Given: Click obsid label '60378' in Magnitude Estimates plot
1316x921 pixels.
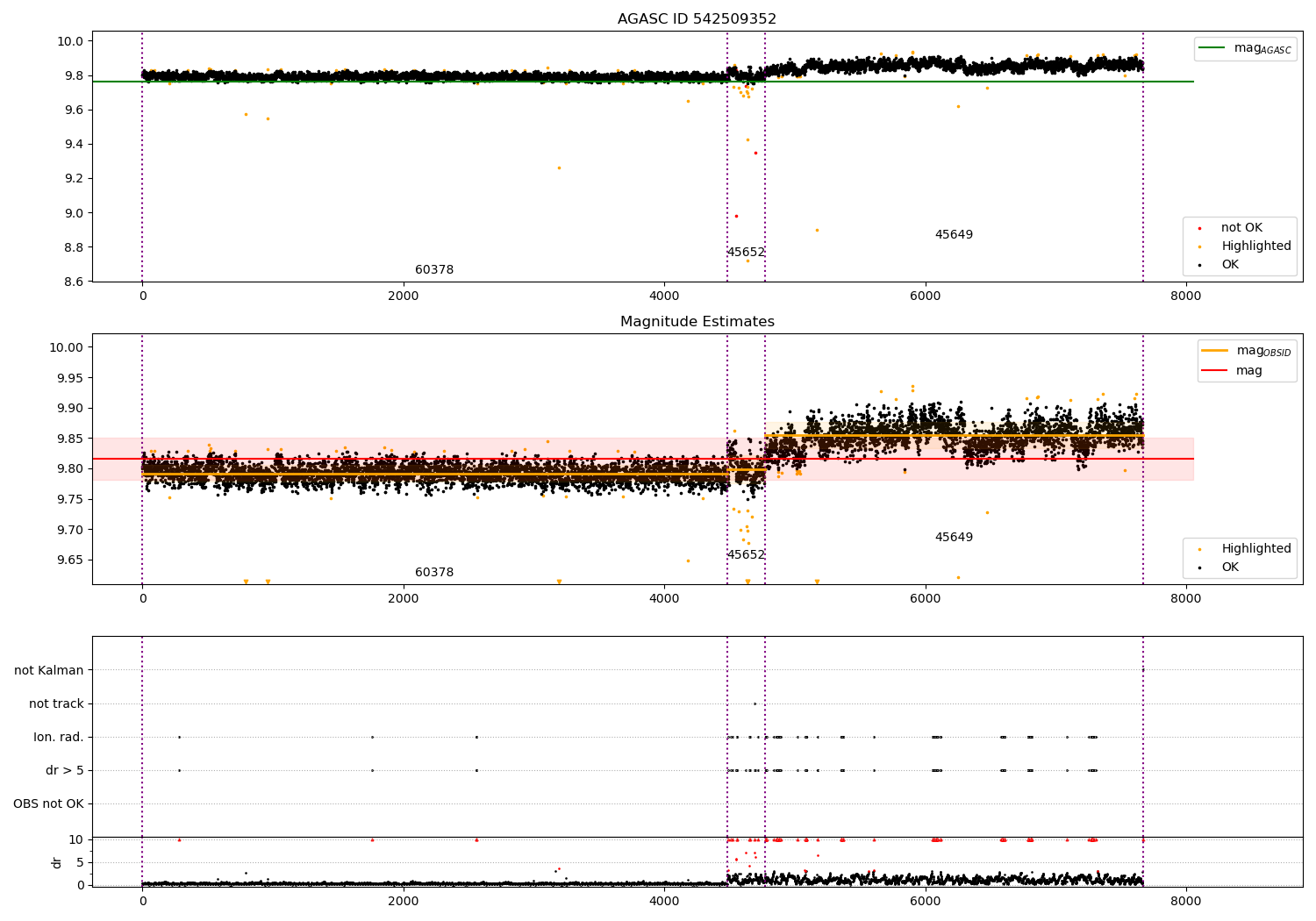Looking at the screenshot, I should (434, 573).
